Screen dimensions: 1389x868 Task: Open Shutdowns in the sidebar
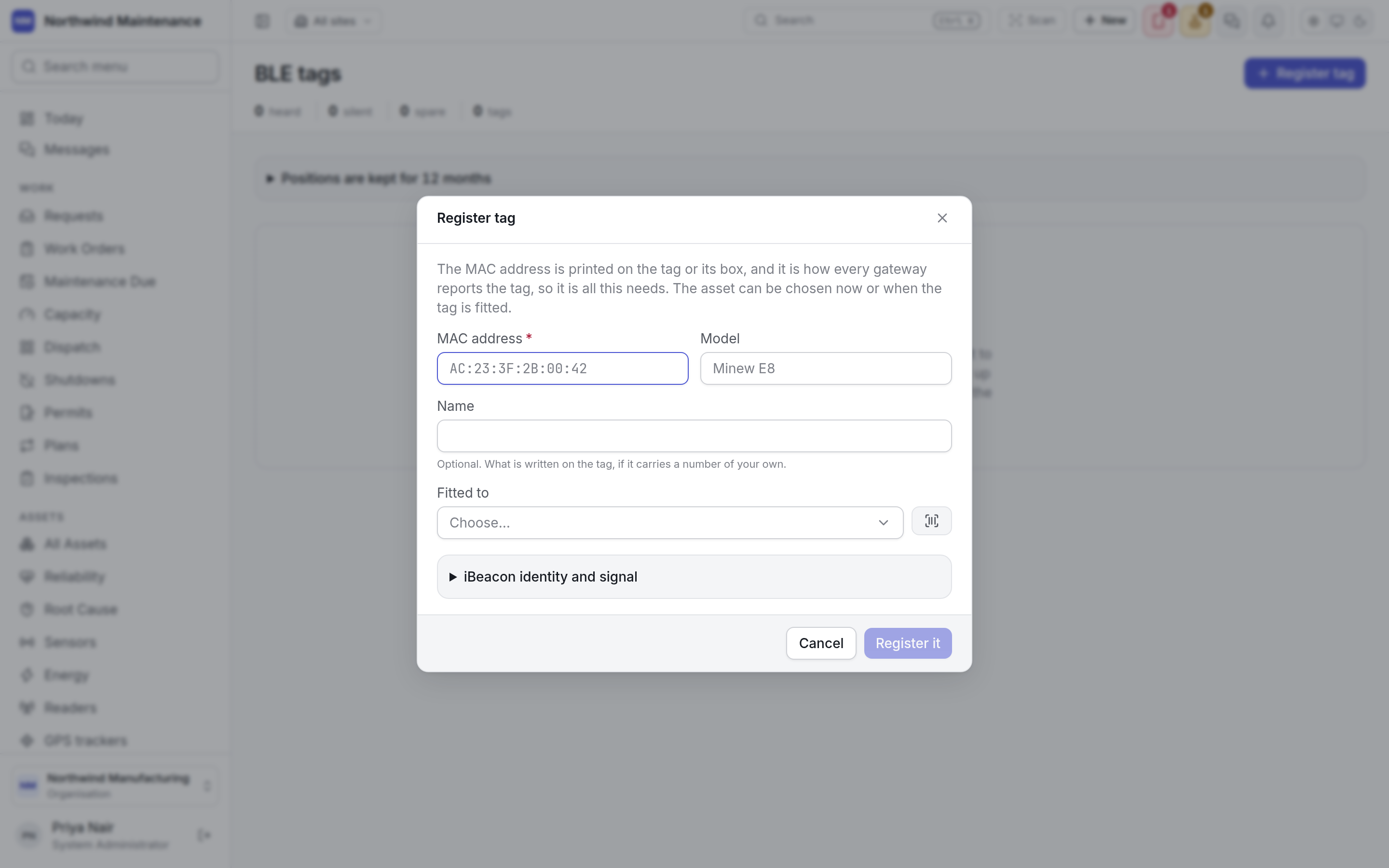[x=115, y=380]
